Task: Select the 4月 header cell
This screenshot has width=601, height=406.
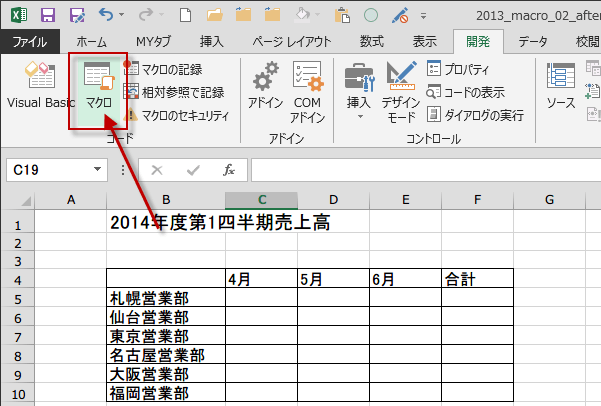Action: (261, 279)
